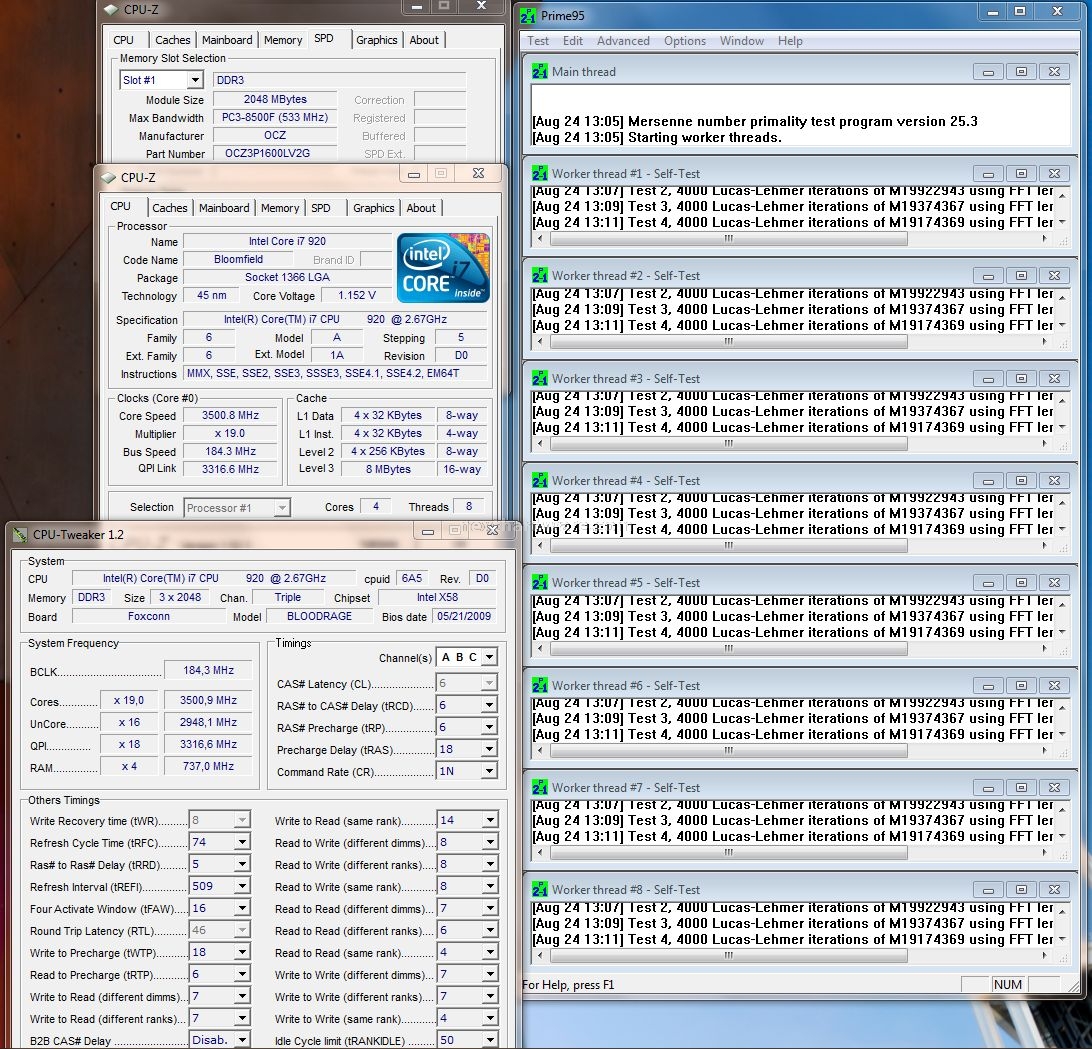Maximize Worker thread #8 subwindow
This screenshot has height=1049, width=1092.
pyautogui.click(x=1021, y=890)
